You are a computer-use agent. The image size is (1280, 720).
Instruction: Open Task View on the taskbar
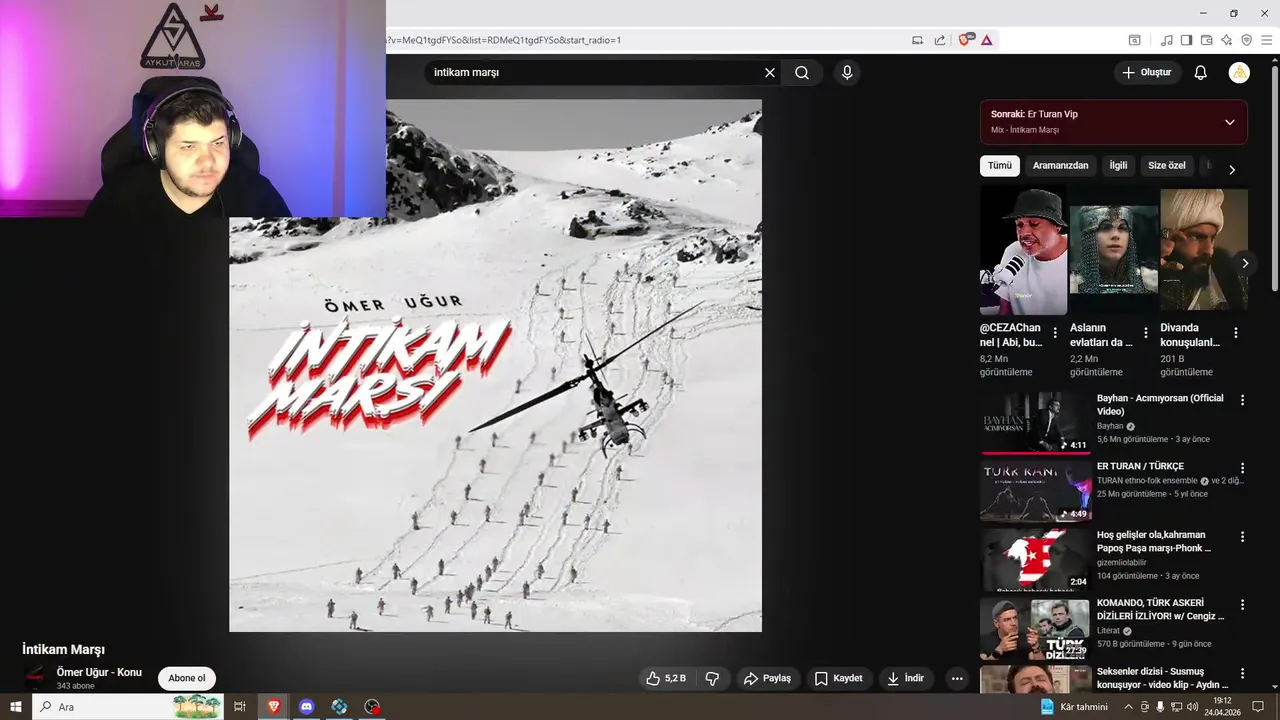pos(240,707)
